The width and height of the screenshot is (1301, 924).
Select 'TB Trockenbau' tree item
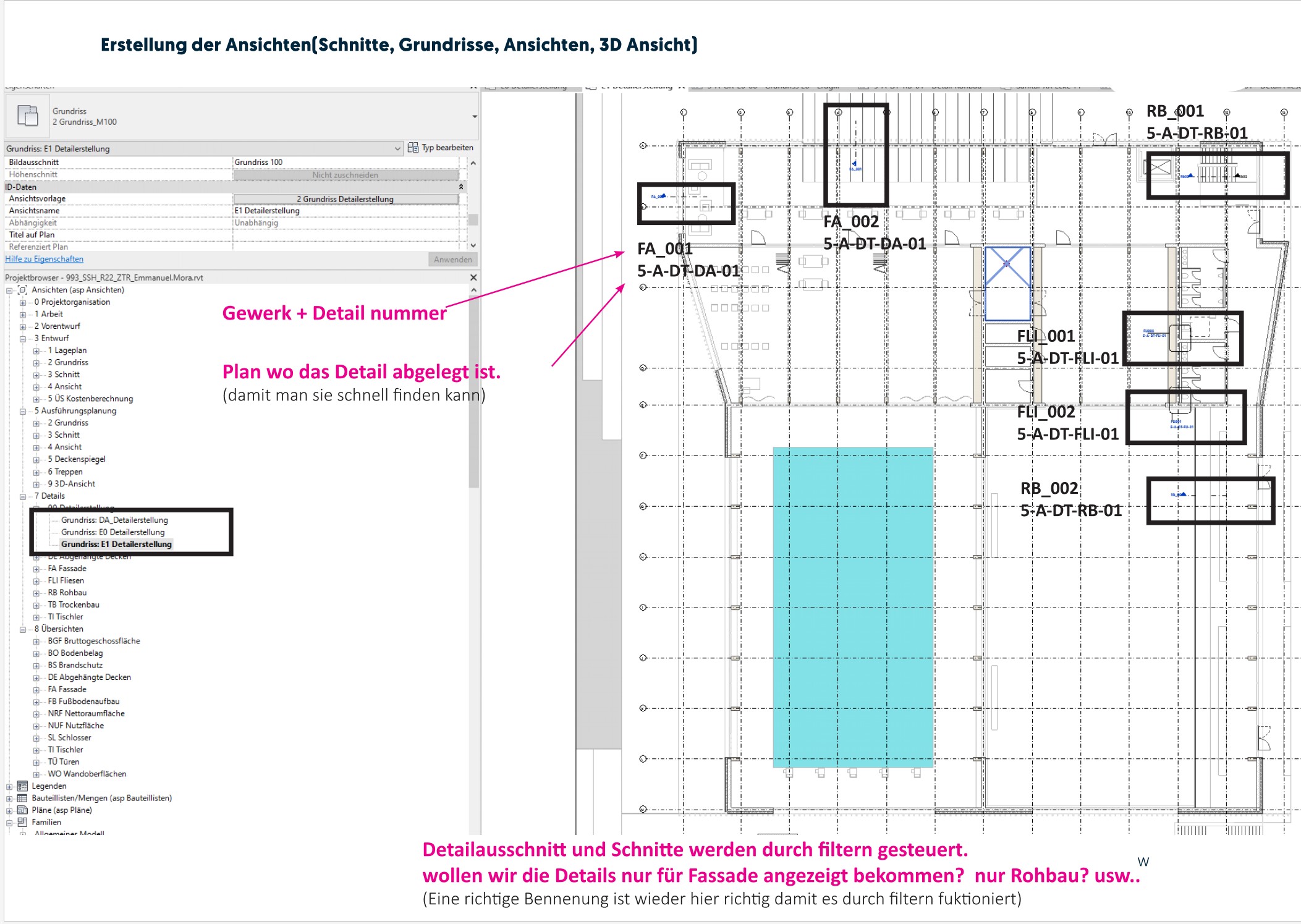tap(73, 604)
